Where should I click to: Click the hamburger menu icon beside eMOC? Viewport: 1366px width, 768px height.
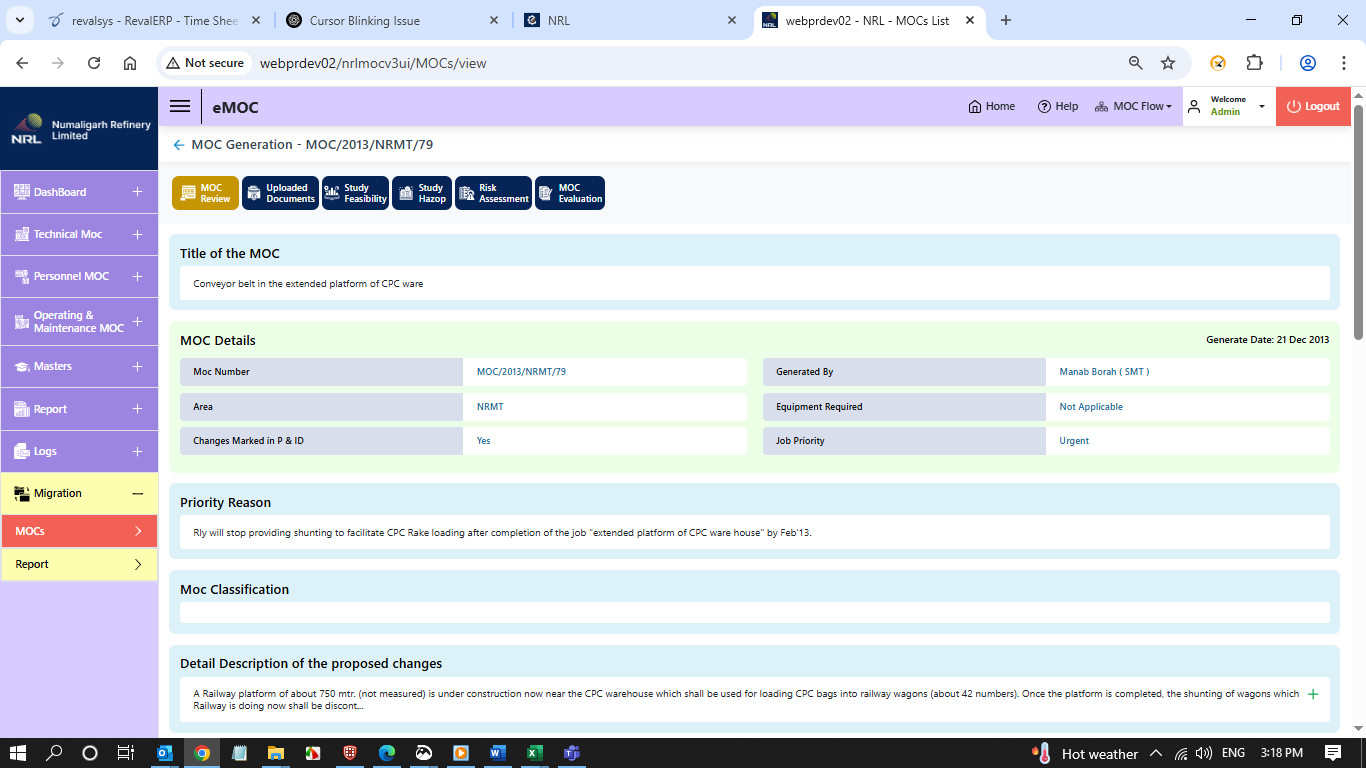tap(180, 107)
